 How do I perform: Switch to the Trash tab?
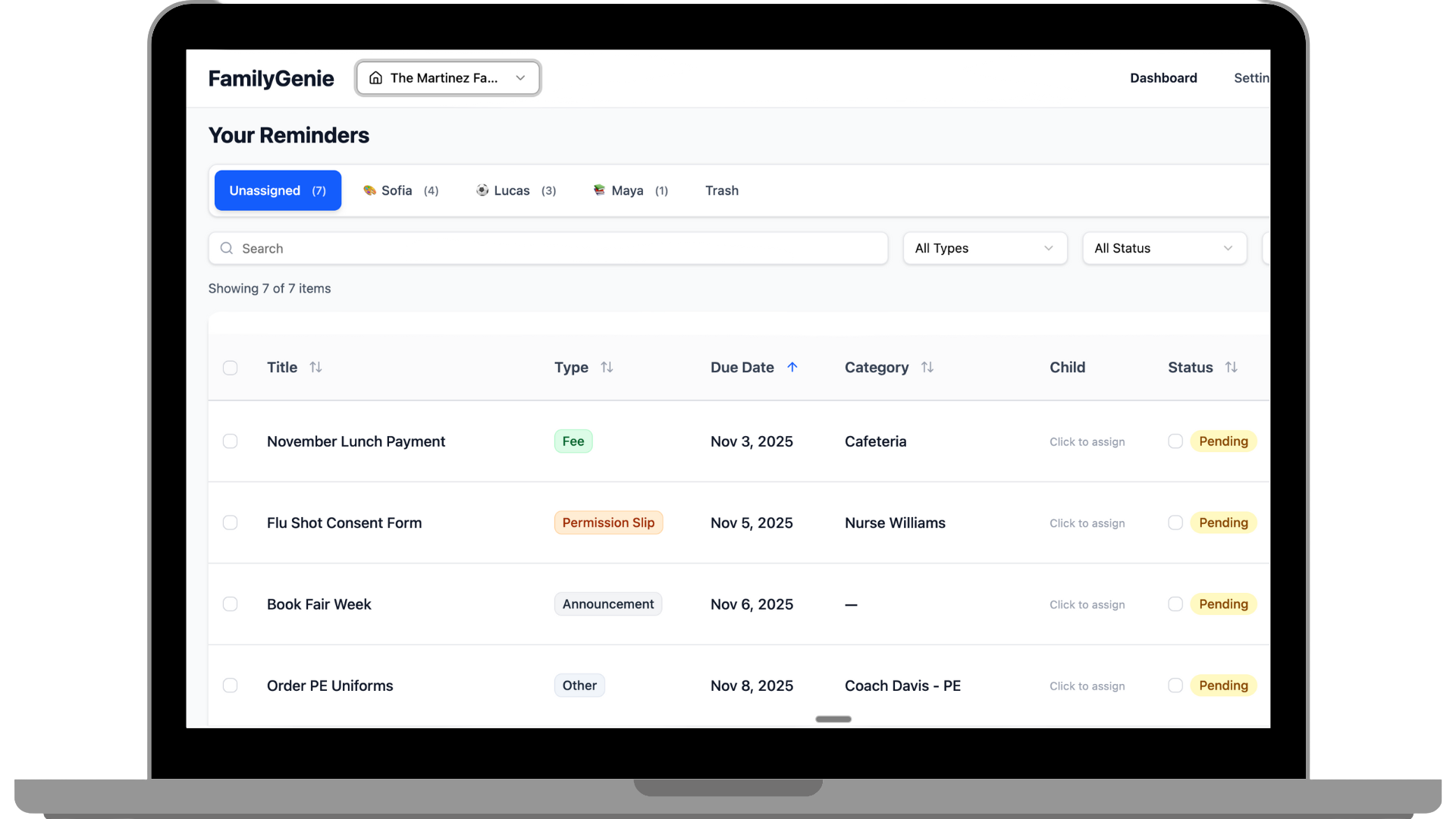(721, 190)
